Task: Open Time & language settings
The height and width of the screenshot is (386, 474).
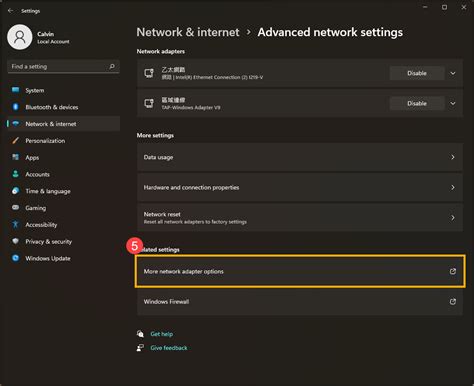Action: click(x=63, y=191)
